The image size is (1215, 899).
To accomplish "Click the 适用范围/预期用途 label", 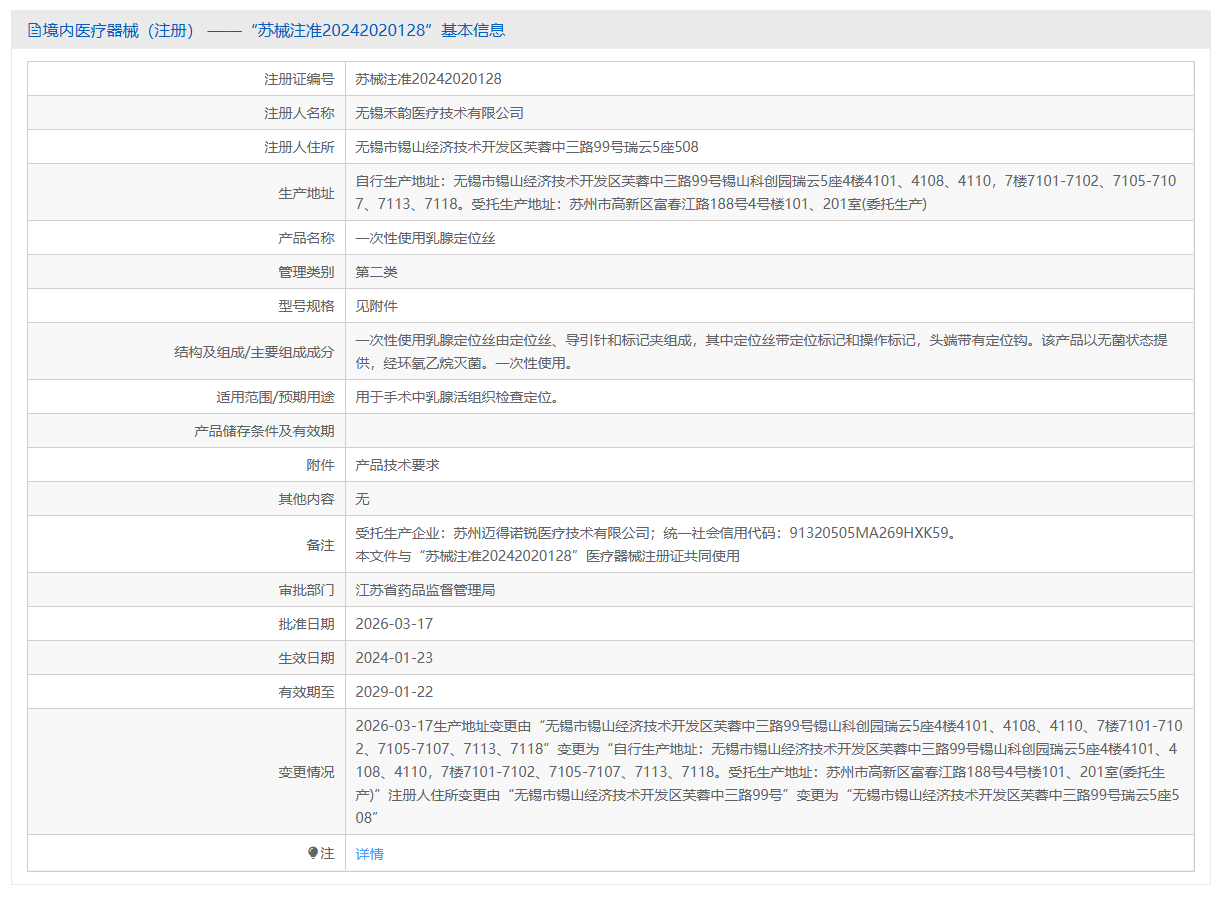I will (x=275, y=397).
